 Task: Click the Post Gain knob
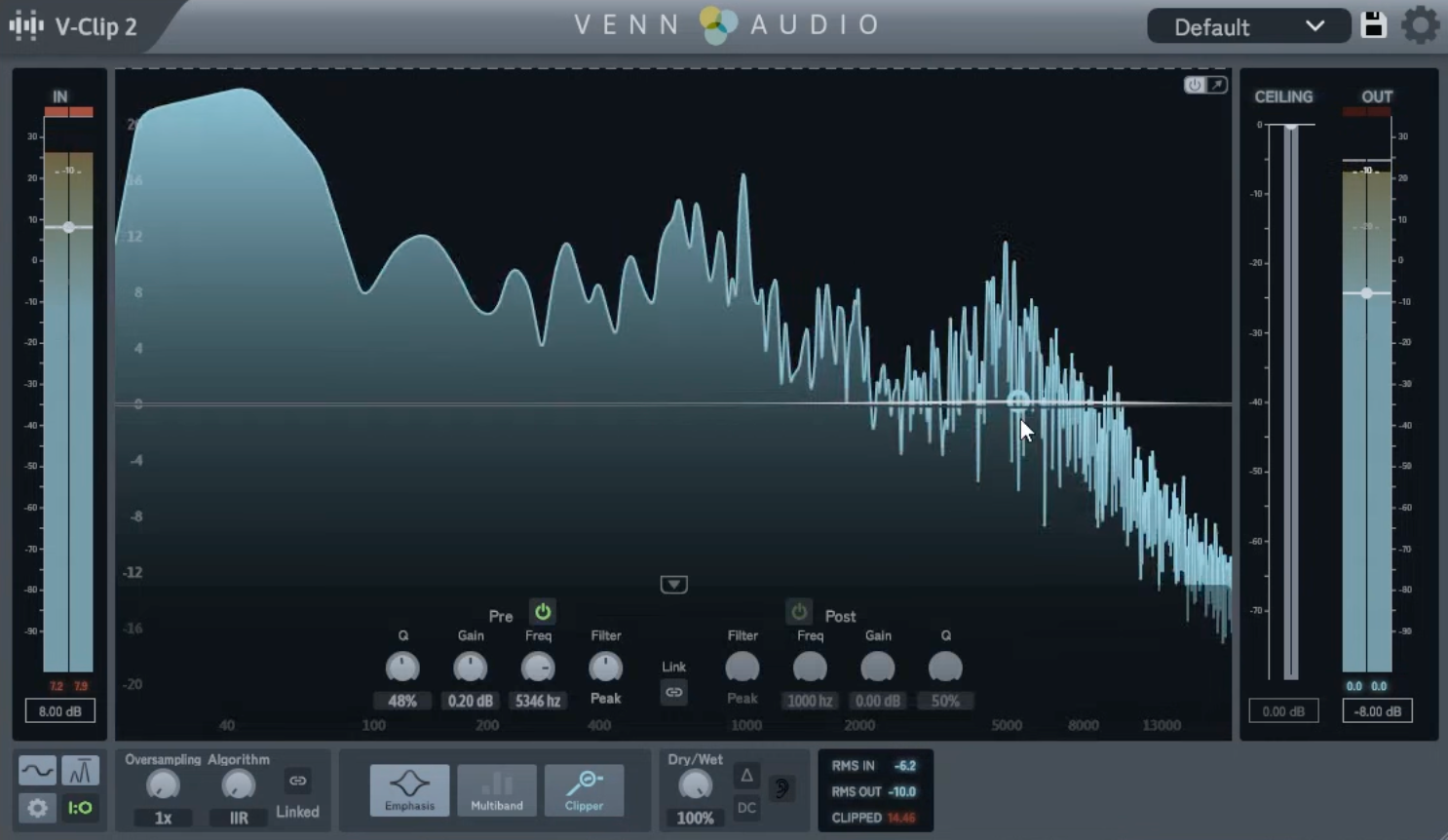878,668
